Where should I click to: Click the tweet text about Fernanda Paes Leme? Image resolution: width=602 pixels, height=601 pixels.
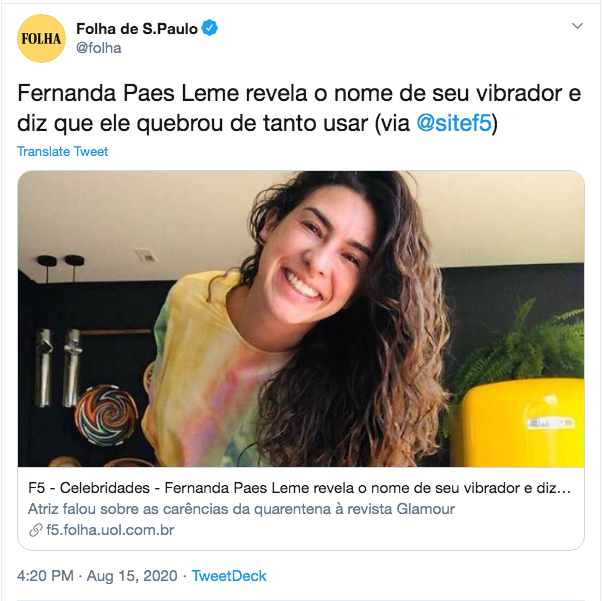click(299, 108)
